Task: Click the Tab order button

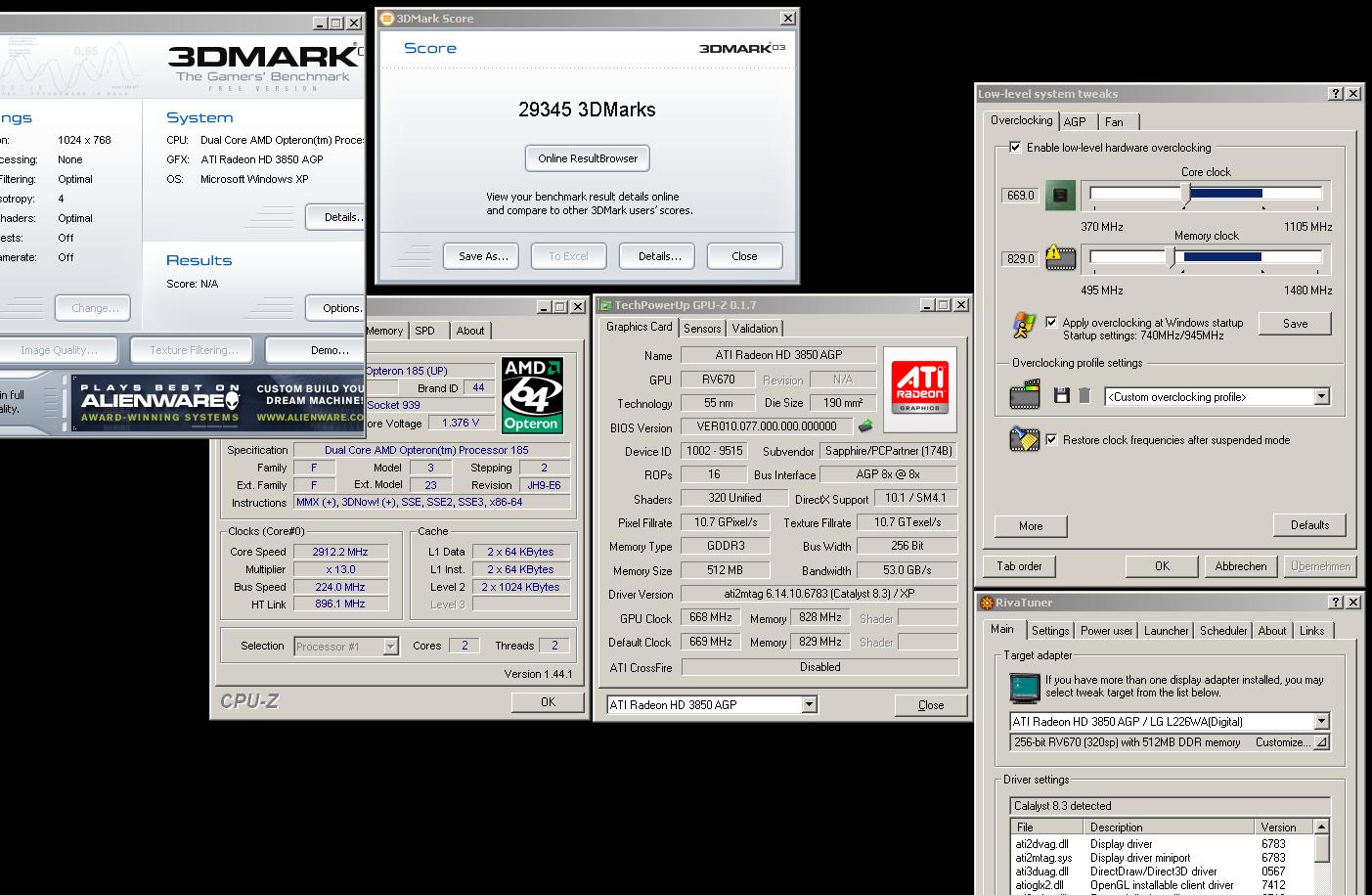Action: pyautogui.click(x=1019, y=566)
